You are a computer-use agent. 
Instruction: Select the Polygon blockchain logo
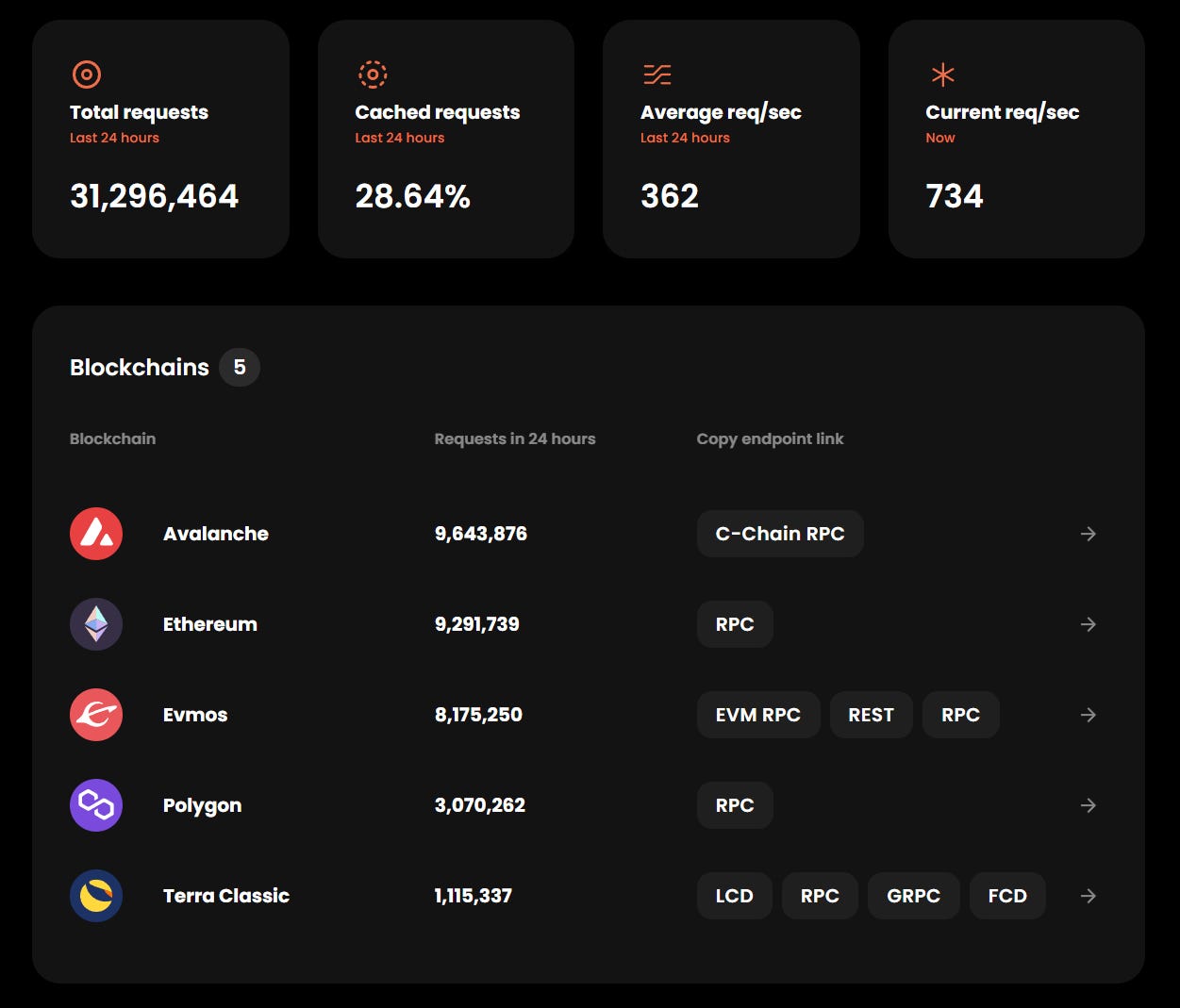pyautogui.click(x=95, y=804)
